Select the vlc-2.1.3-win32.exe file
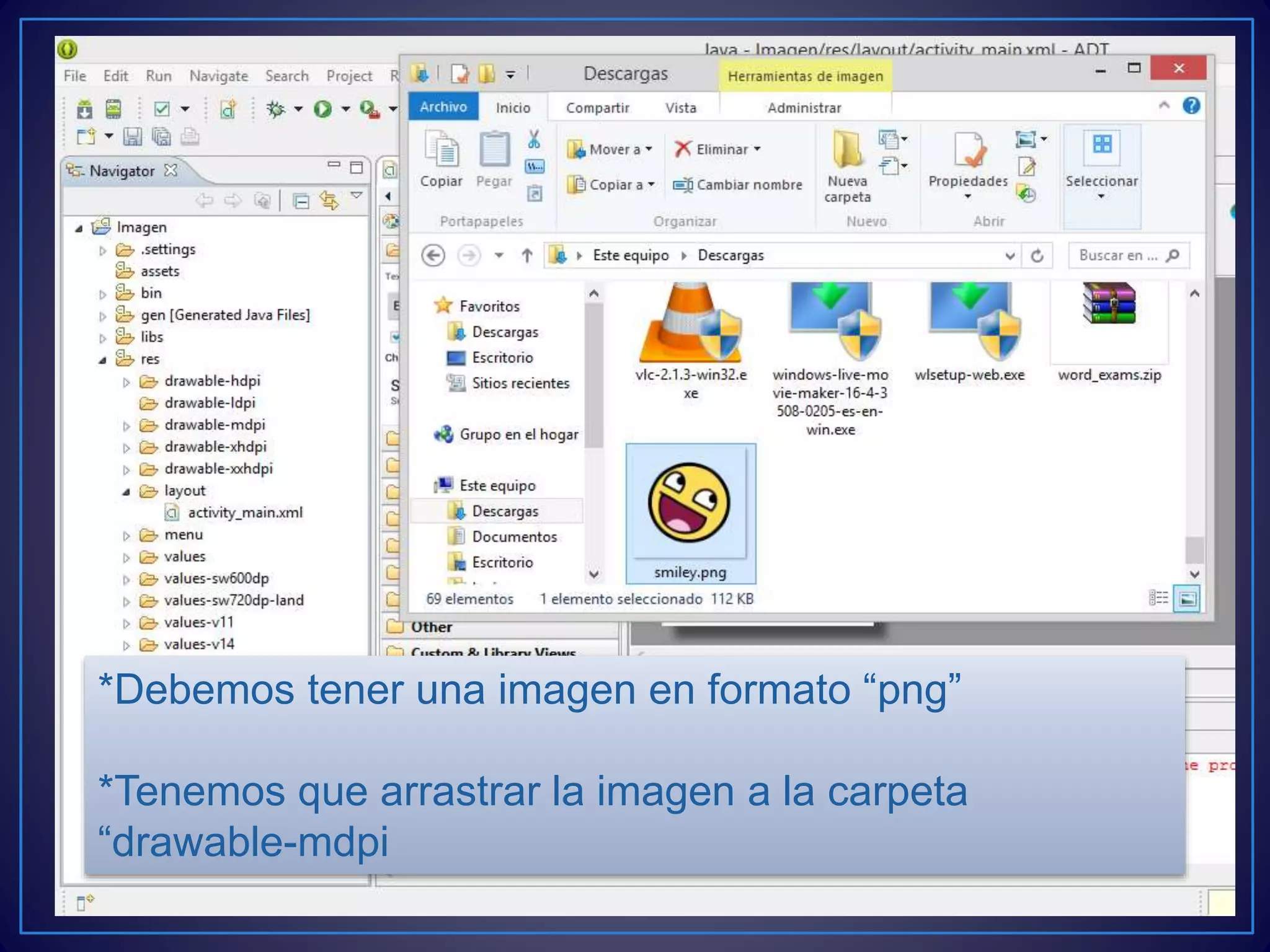Viewport: 1270px width, 952px height. pos(691,342)
